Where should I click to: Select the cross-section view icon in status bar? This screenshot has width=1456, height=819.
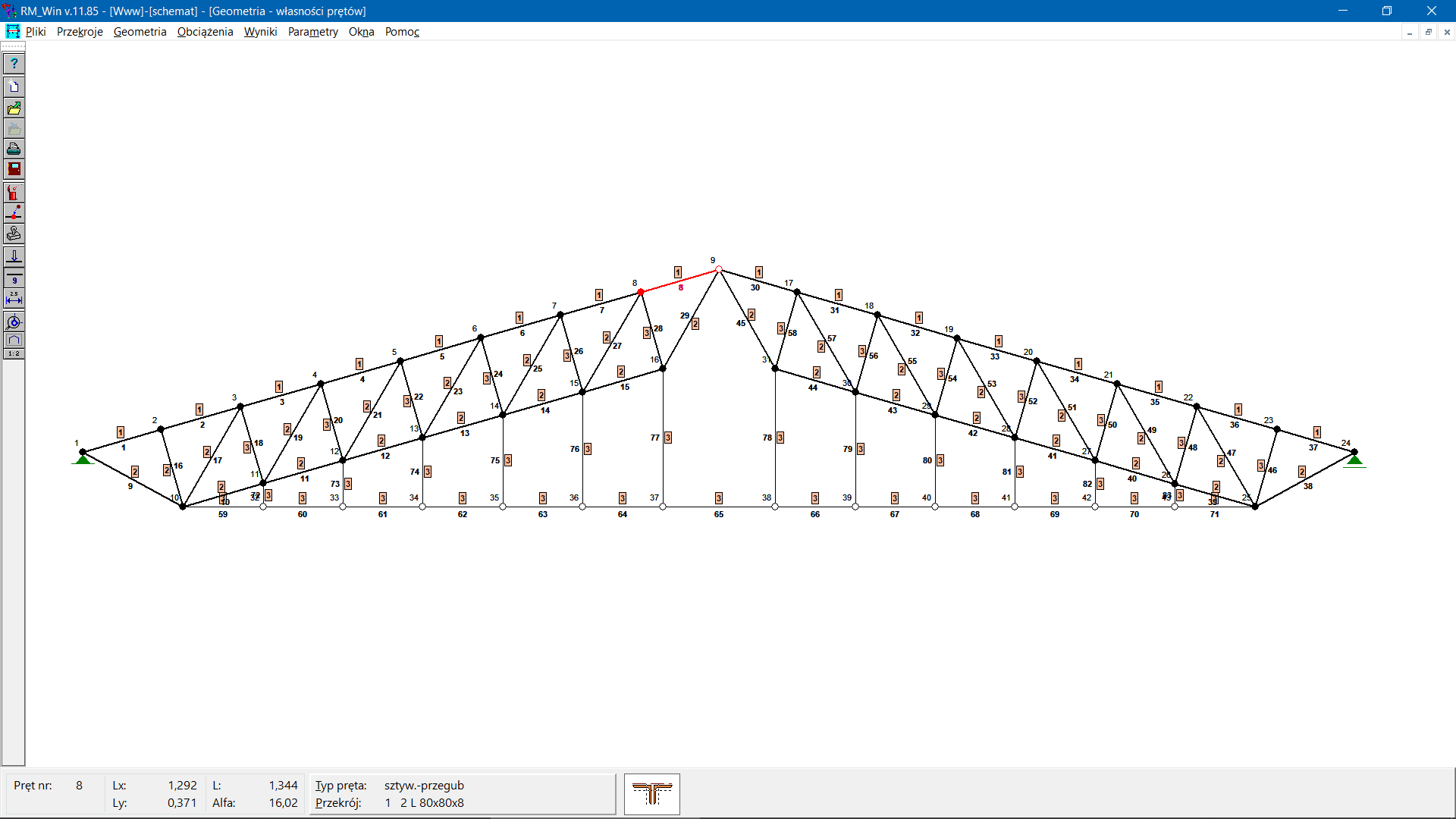(651, 793)
